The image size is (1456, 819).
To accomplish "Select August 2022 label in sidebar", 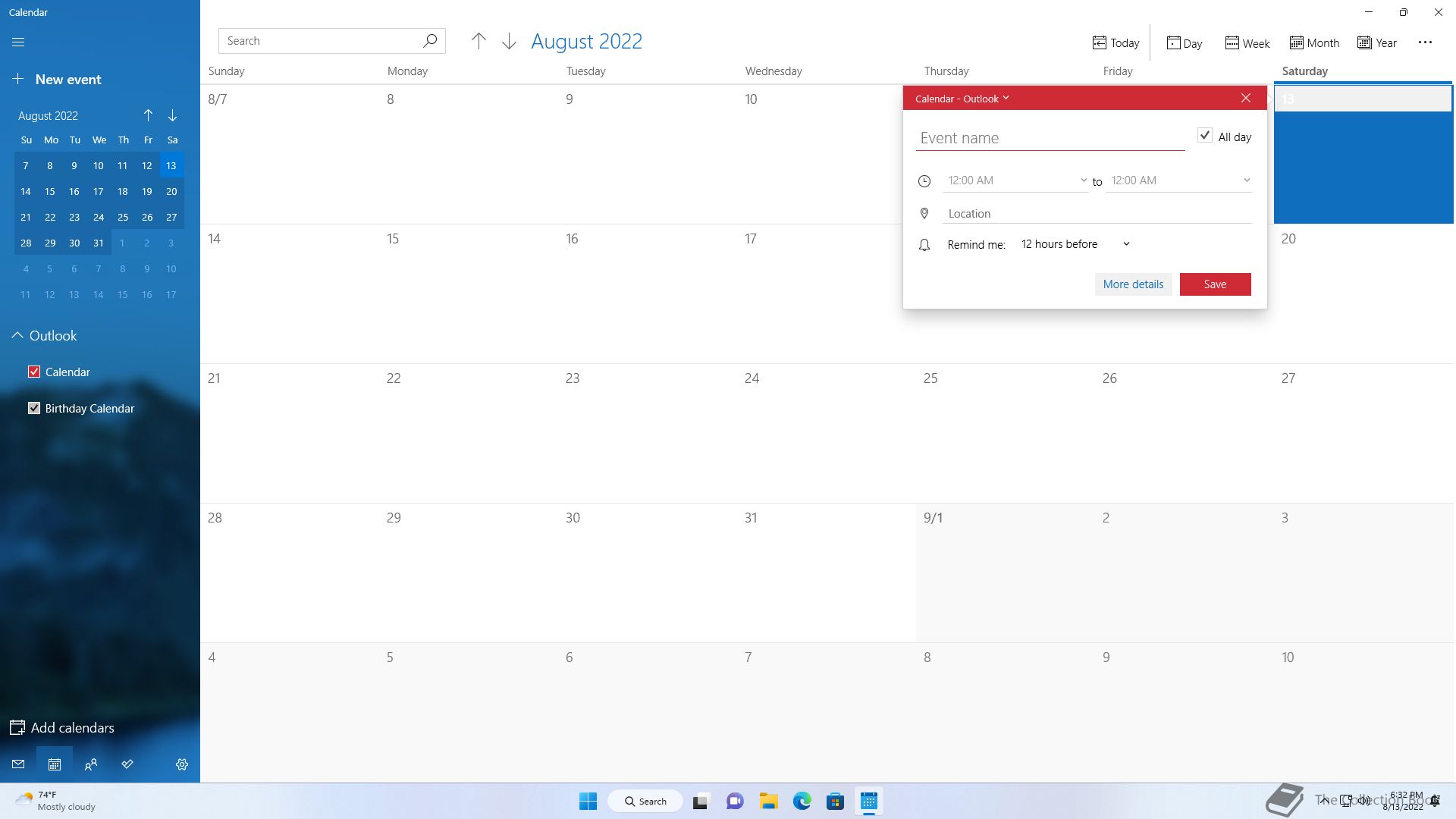I will click(48, 116).
